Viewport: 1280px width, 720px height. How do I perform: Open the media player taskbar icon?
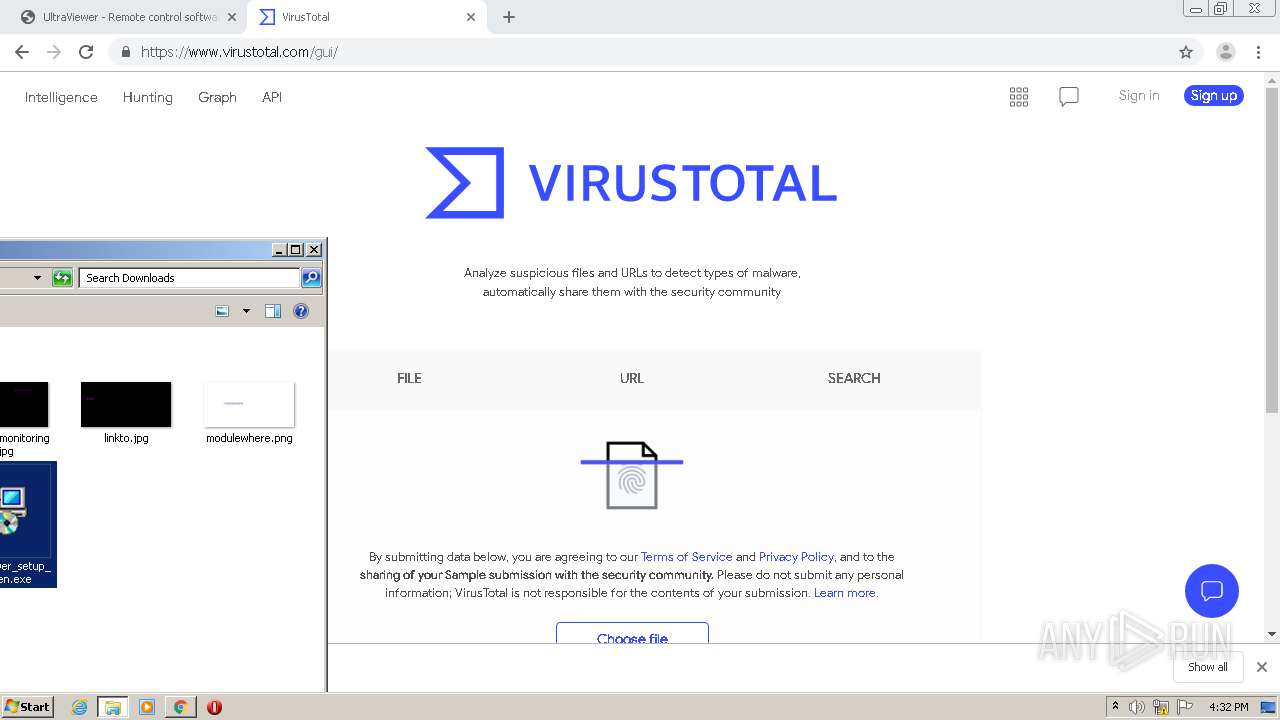(x=147, y=707)
